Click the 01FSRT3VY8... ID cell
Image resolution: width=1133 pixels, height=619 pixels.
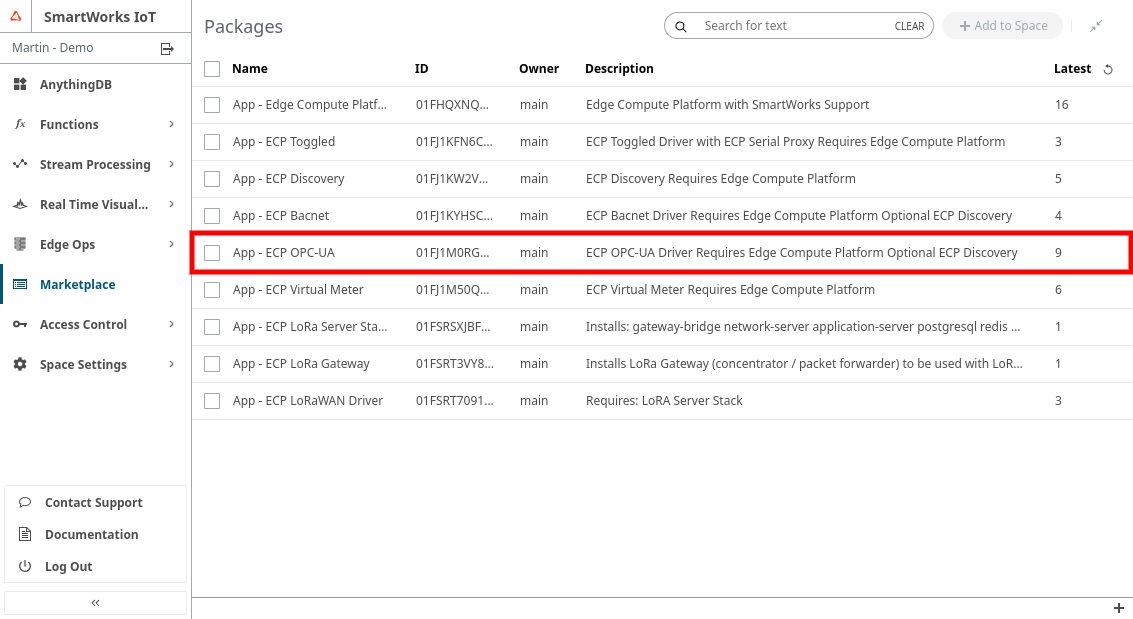click(x=455, y=363)
